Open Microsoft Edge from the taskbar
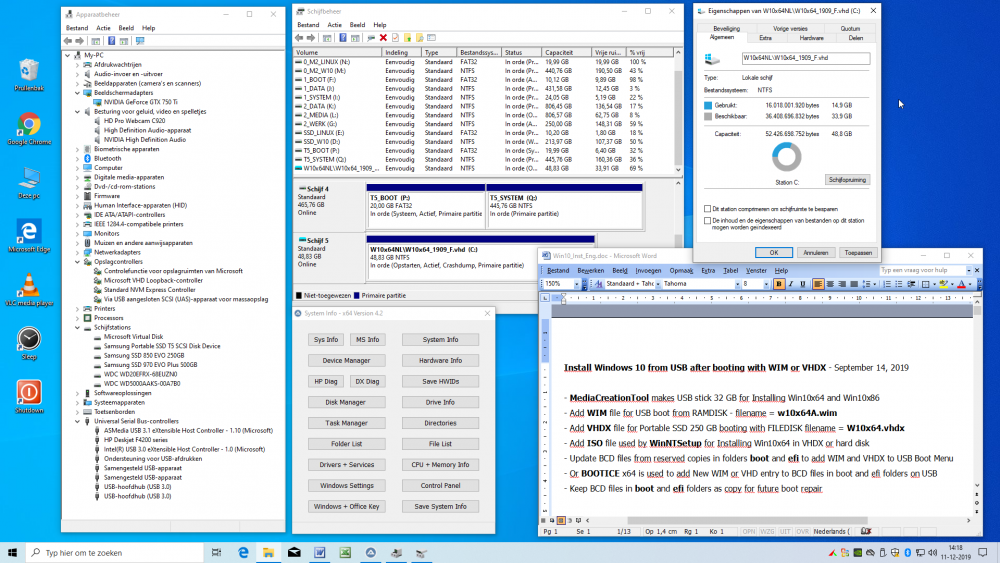The image size is (1000, 563). (243, 552)
